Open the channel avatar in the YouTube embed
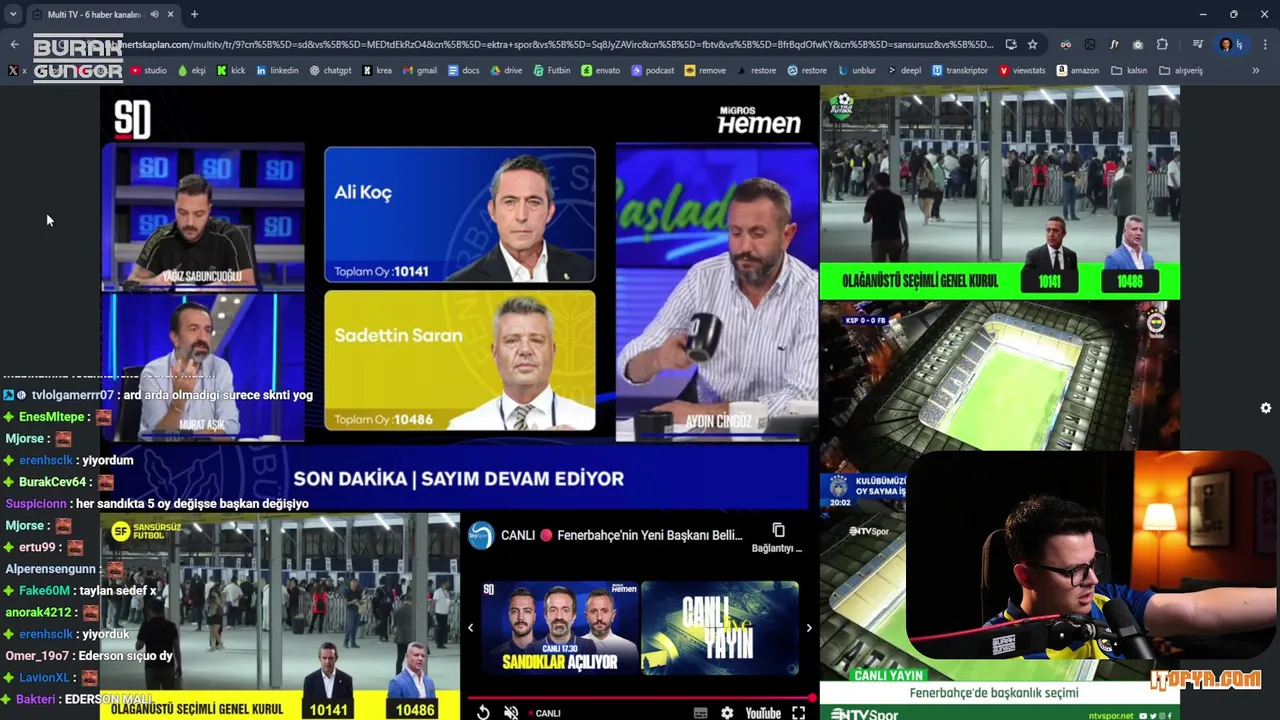 pos(481,535)
